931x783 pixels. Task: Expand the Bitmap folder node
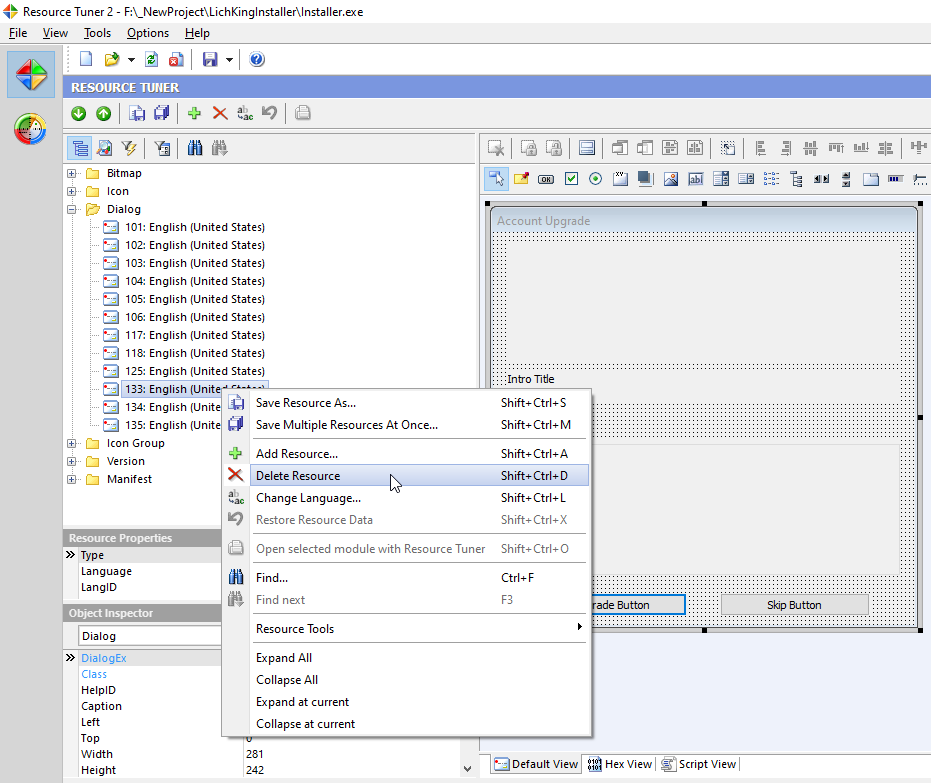(x=71, y=173)
